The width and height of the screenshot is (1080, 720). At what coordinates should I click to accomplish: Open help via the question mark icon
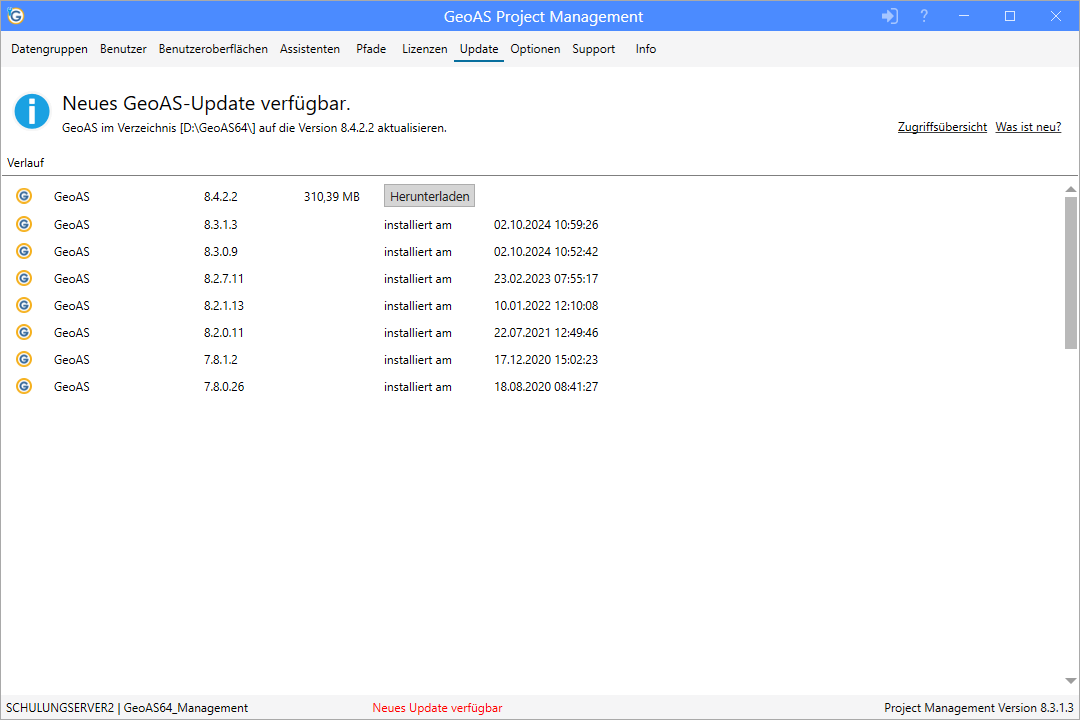[x=924, y=16]
